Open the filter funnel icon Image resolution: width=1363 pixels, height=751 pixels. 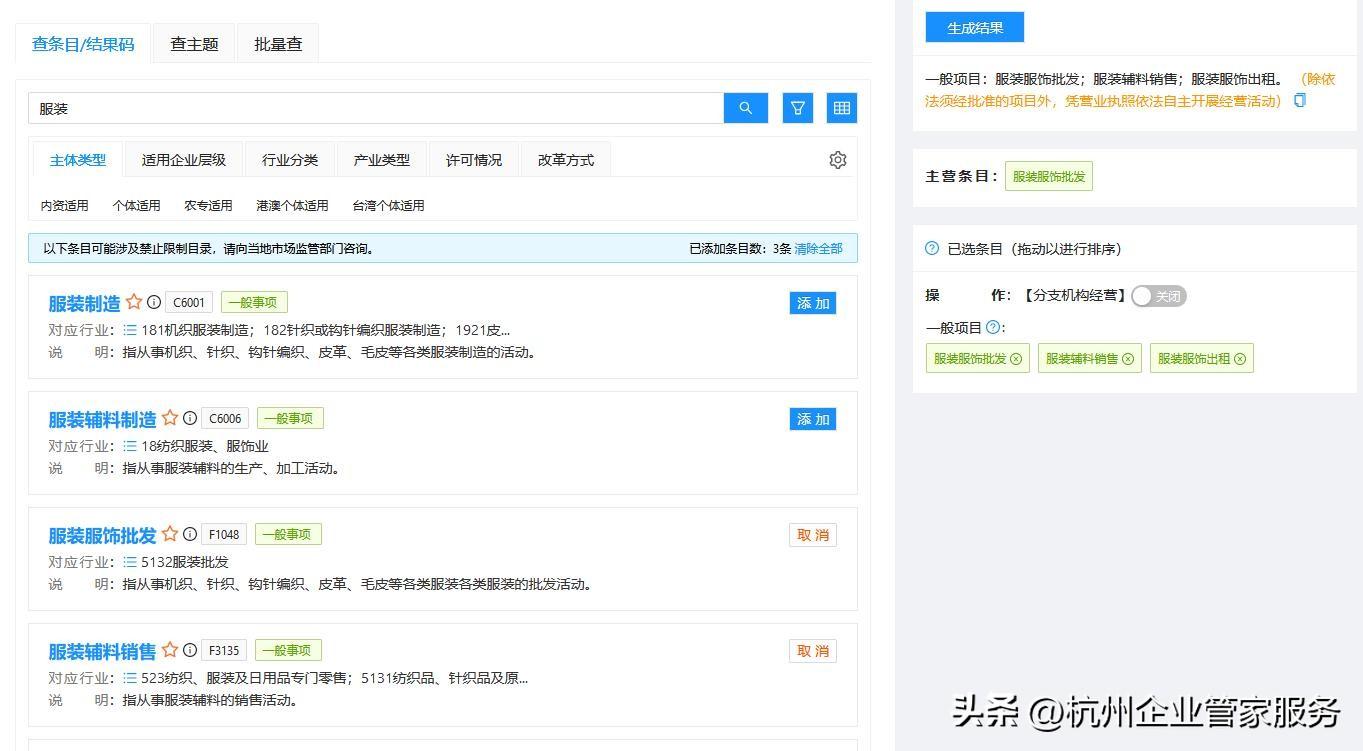coord(798,108)
